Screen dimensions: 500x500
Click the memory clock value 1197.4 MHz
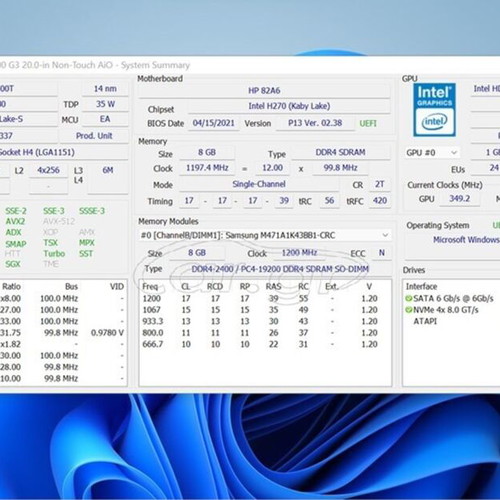pyautogui.click(x=207, y=168)
